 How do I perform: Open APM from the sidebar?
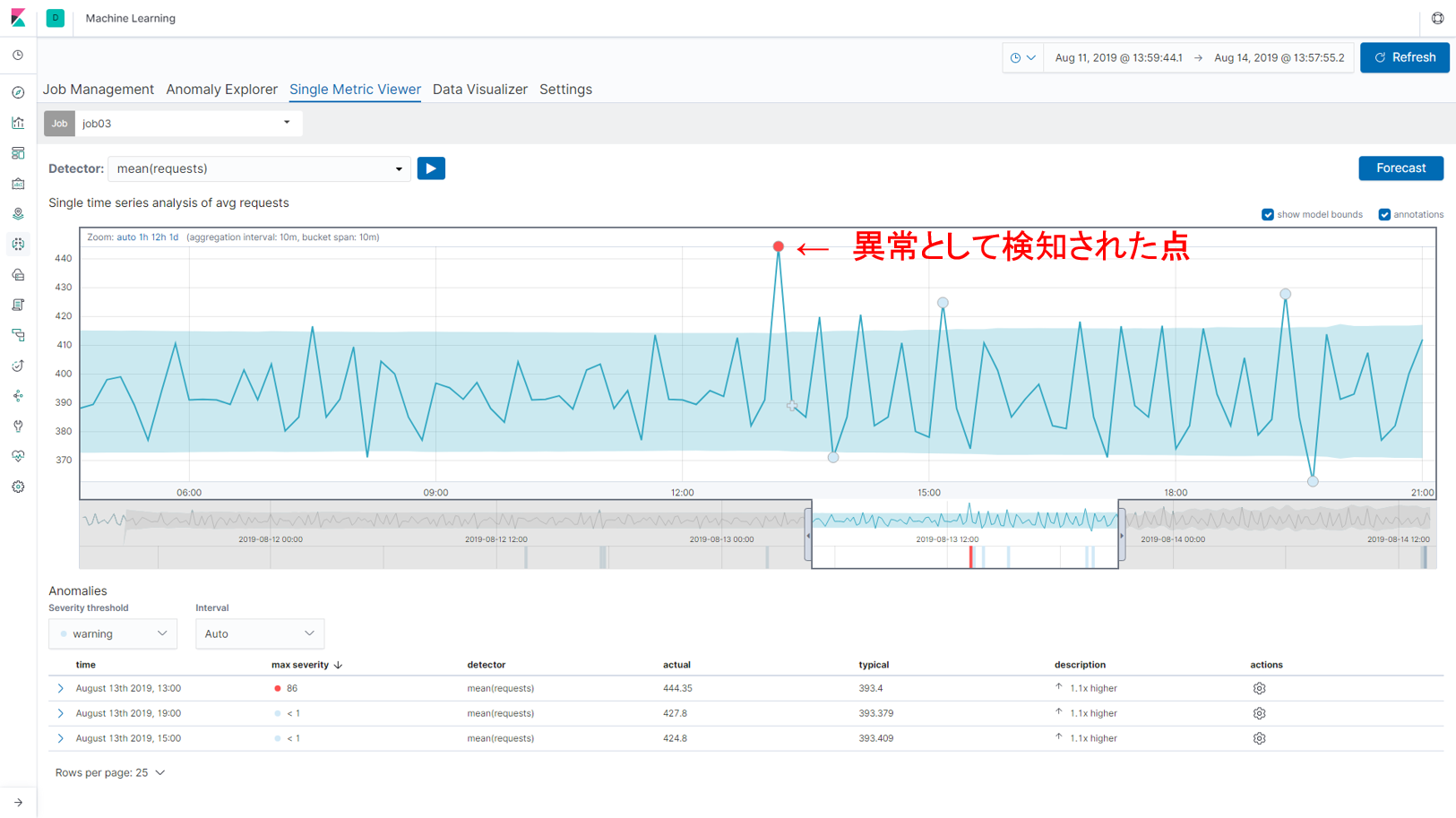[x=18, y=335]
